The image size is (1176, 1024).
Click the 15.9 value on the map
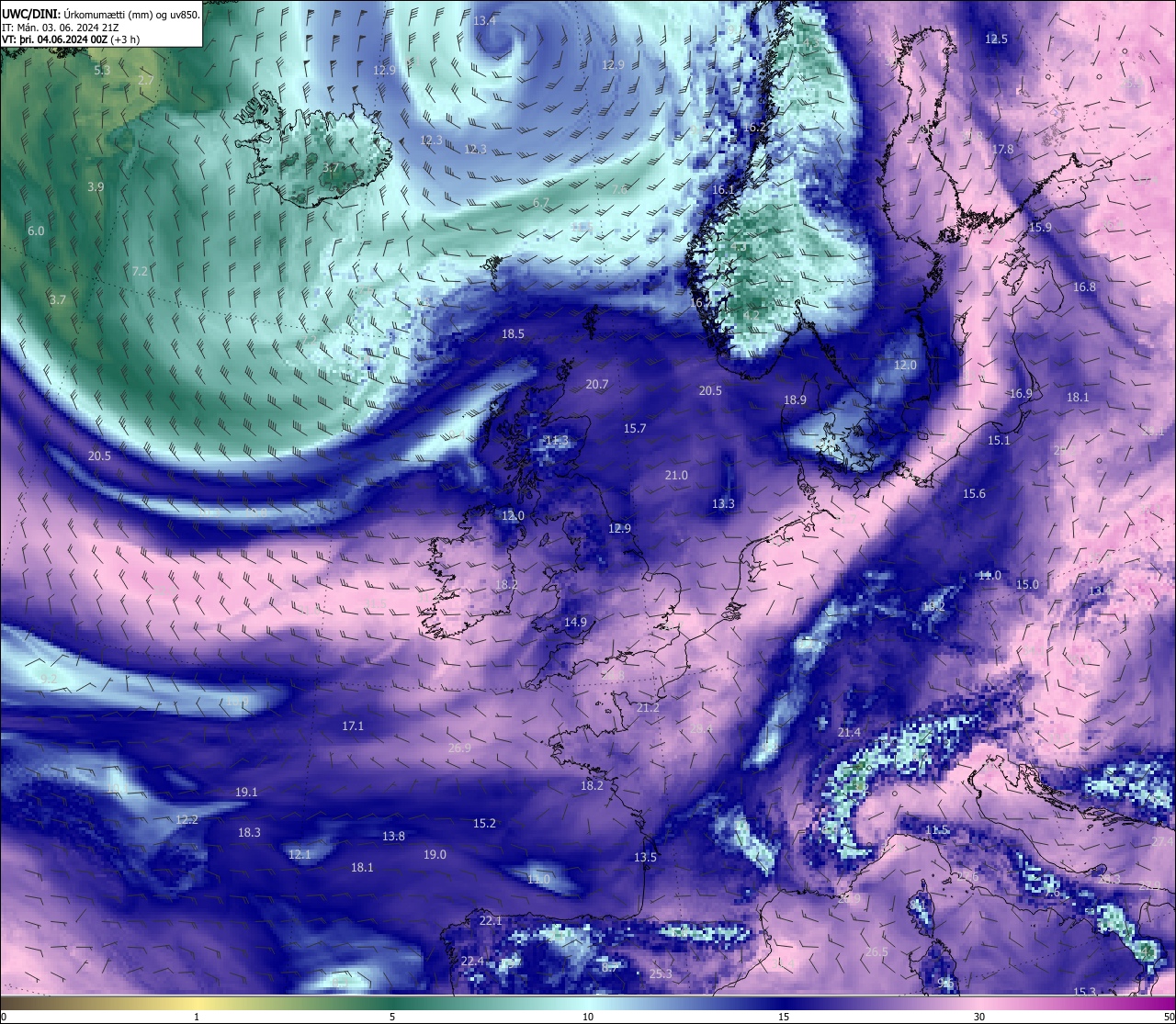pos(1040,227)
